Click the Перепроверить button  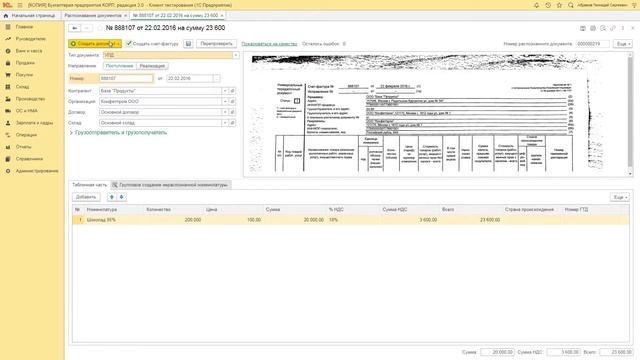click(x=216, y=44)
